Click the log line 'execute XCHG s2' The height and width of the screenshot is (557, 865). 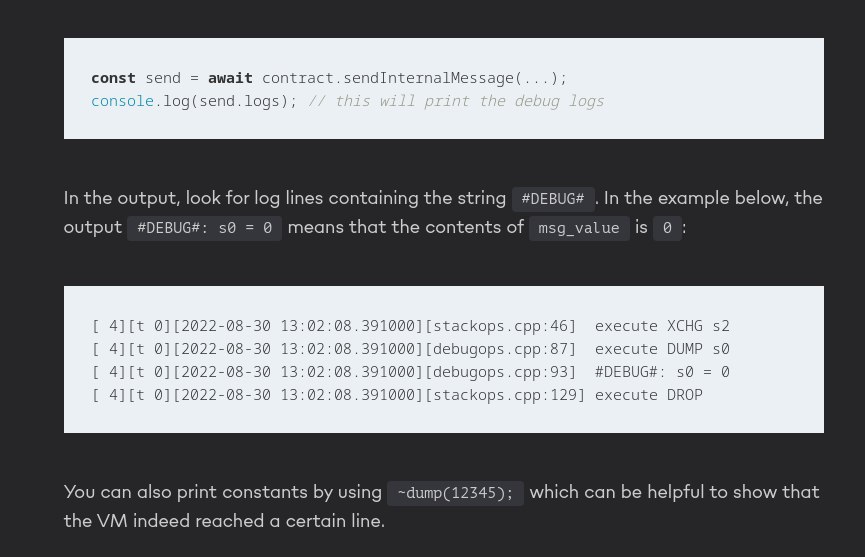(662, 326)
